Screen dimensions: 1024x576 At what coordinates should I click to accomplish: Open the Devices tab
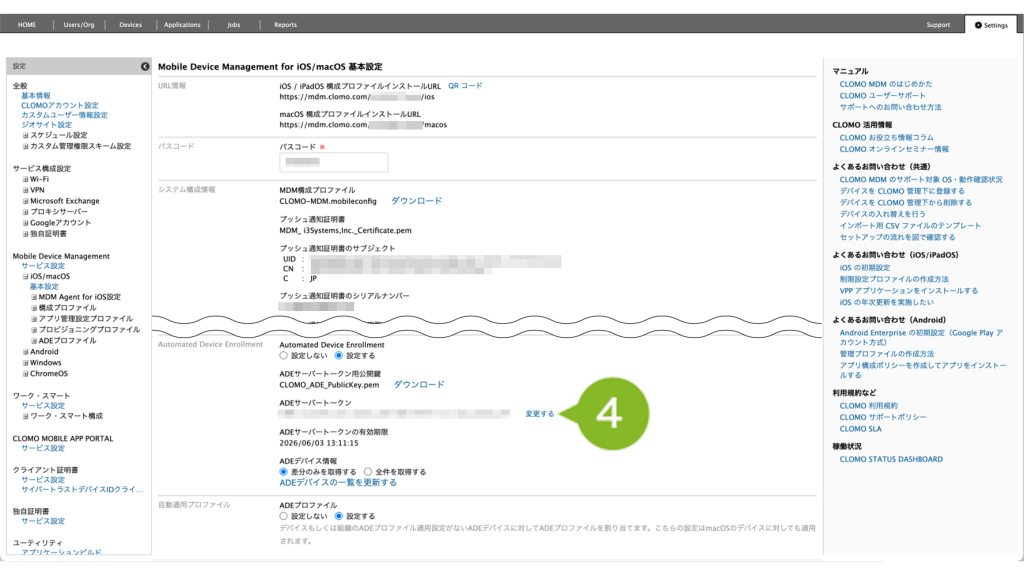(130, 24)
